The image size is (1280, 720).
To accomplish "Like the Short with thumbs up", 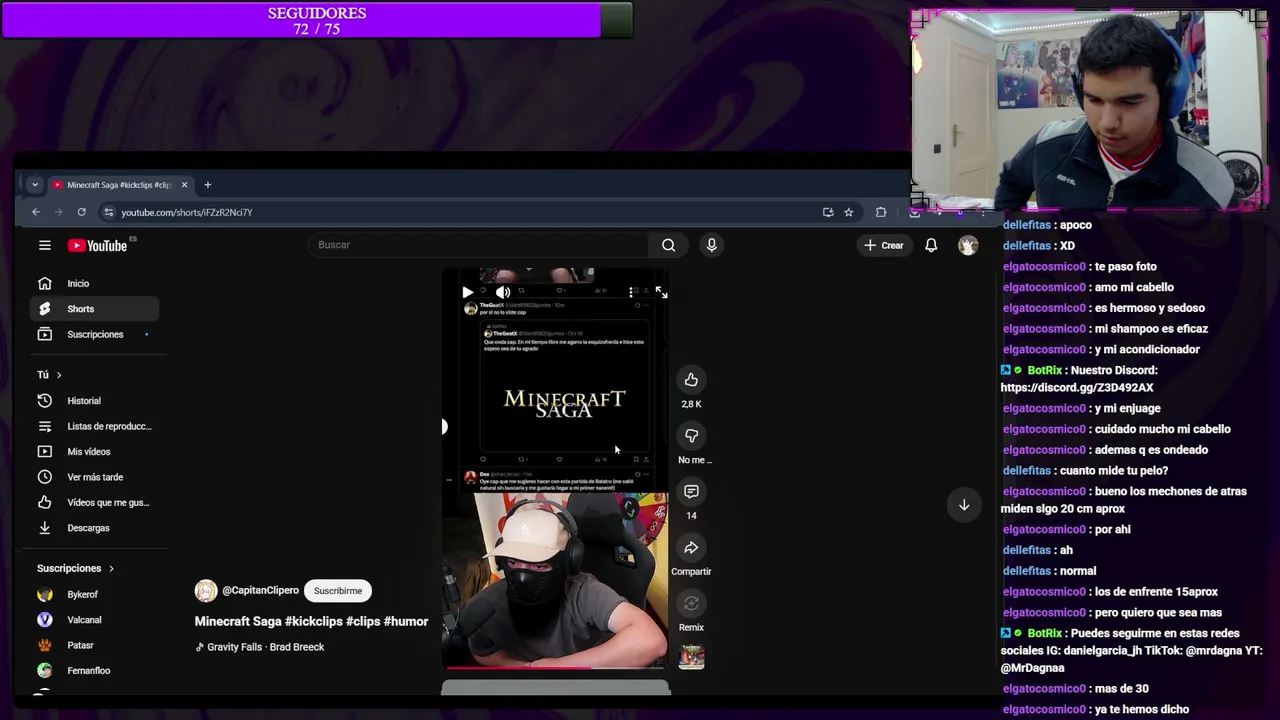I will coord(691,380).
